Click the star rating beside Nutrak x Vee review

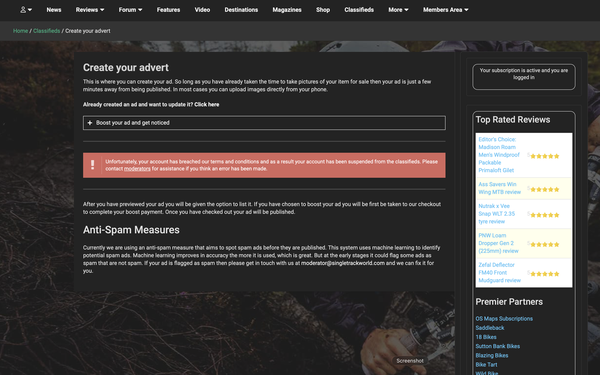[545, 215]
